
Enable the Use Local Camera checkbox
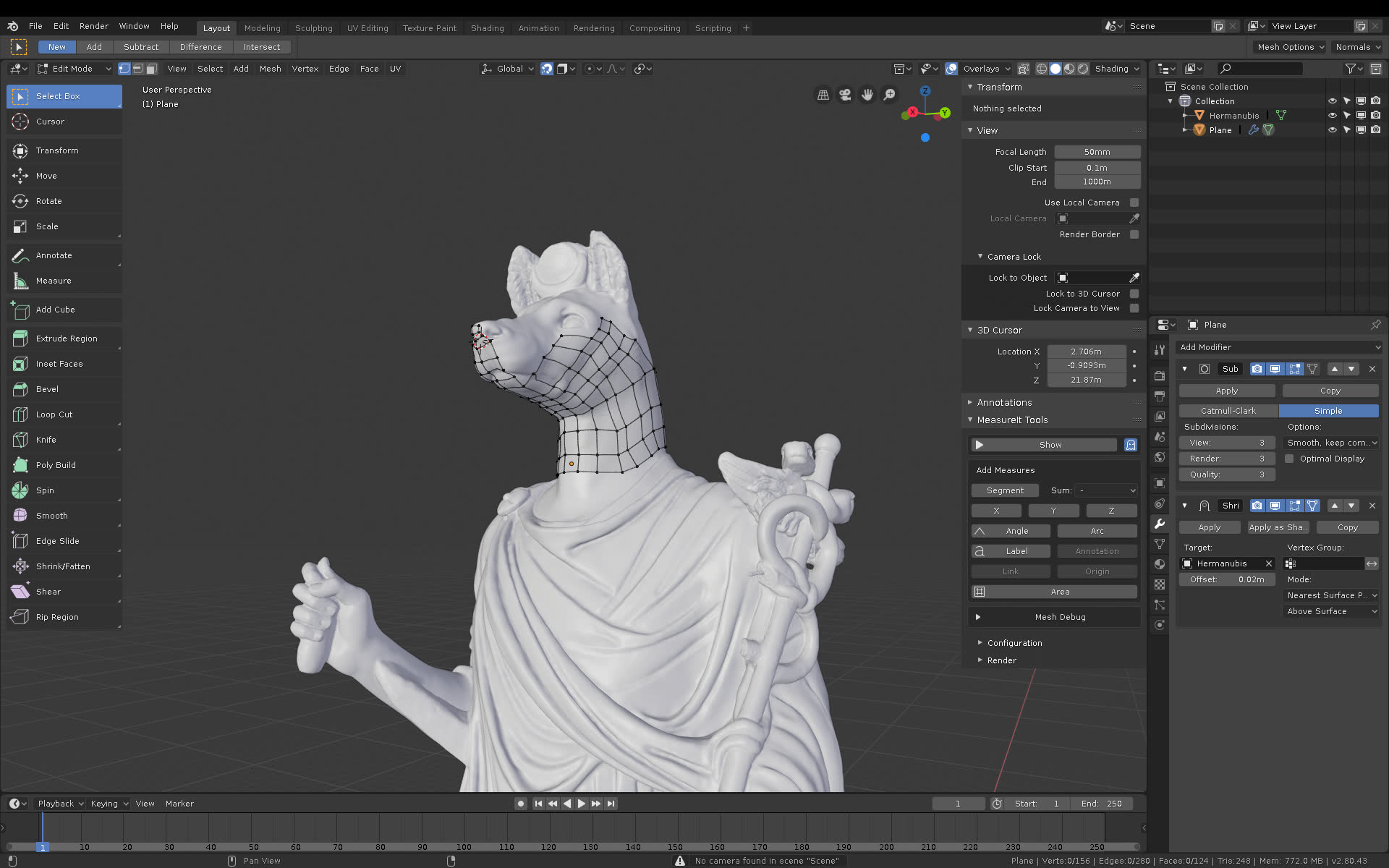(1134, 203)
